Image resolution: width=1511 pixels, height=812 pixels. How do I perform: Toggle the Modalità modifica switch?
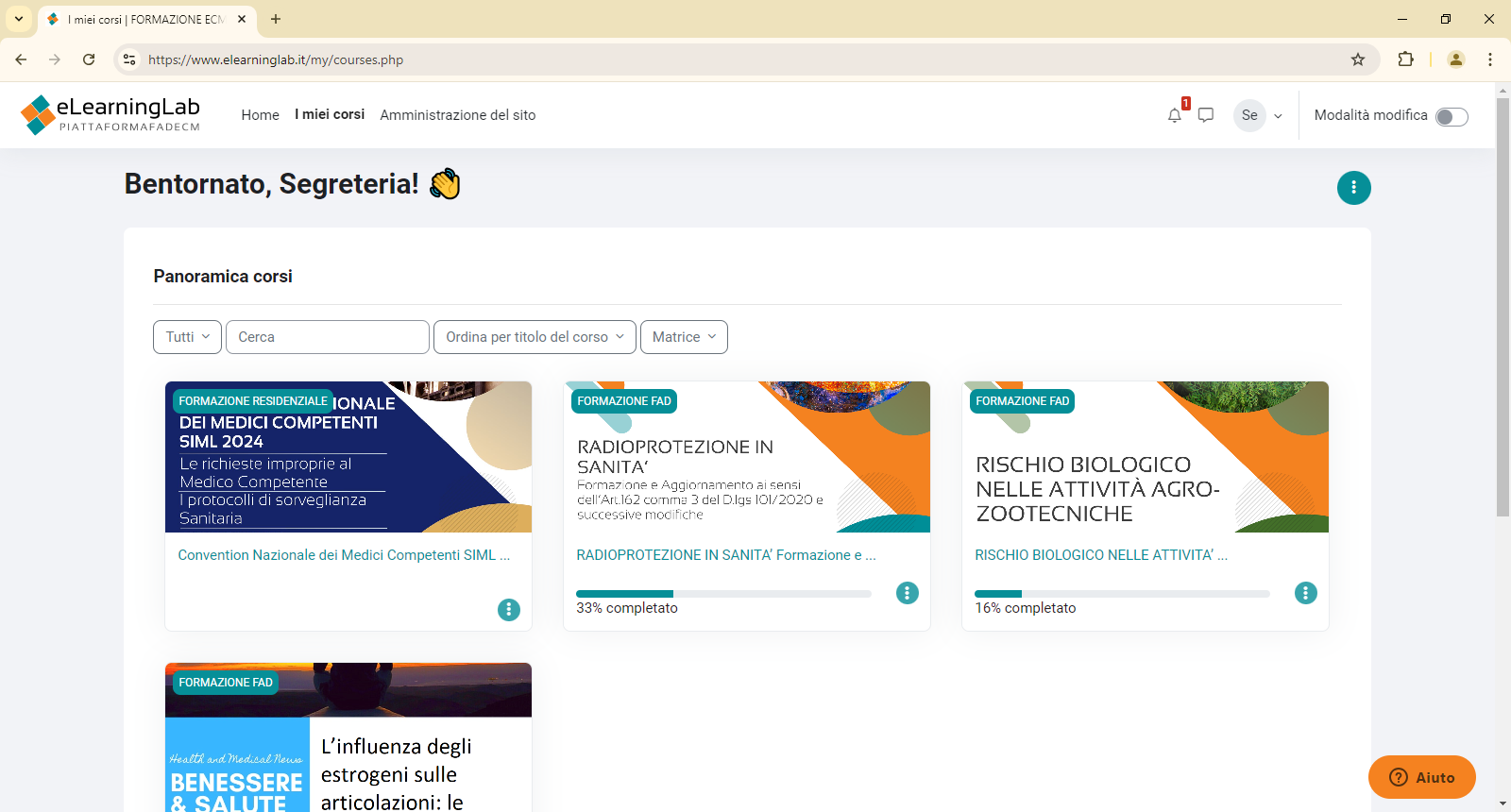pos(1452,116)
